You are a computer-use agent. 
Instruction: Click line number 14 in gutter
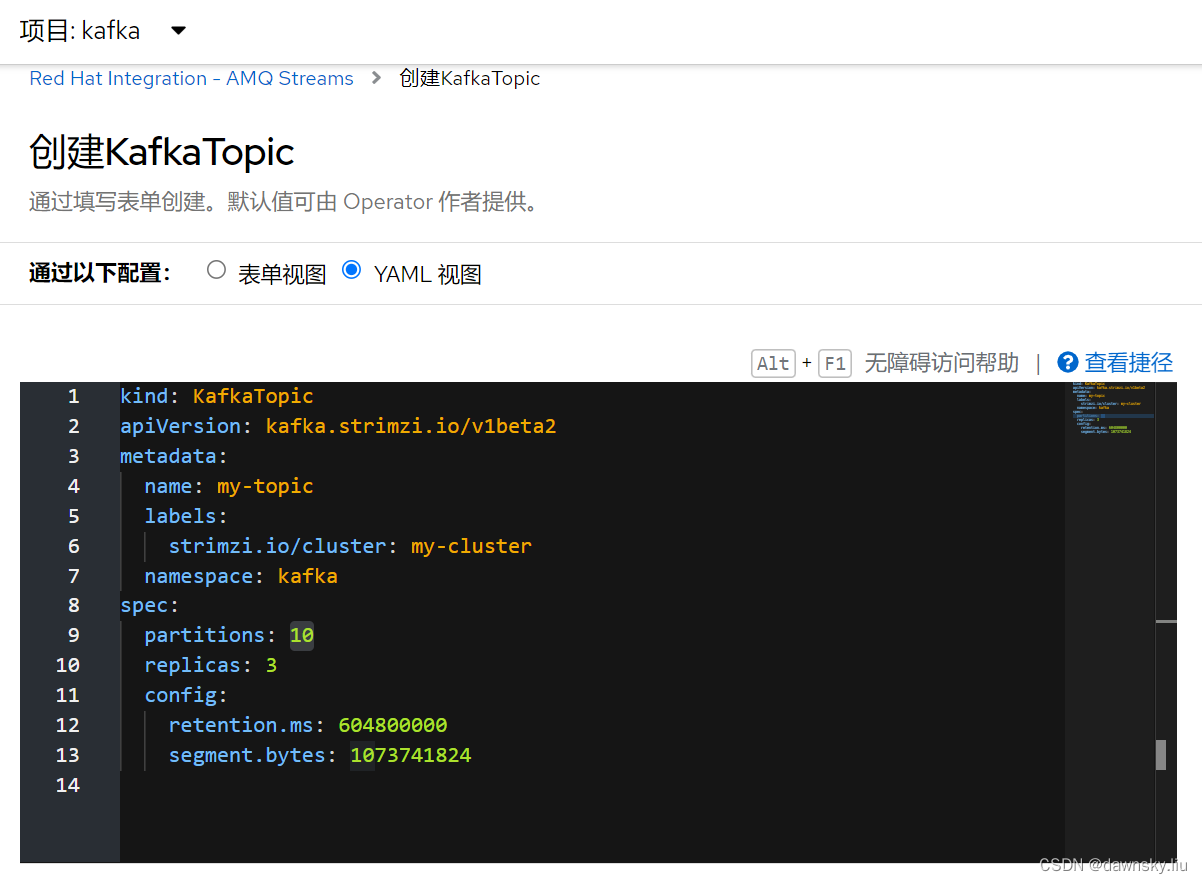67,785
